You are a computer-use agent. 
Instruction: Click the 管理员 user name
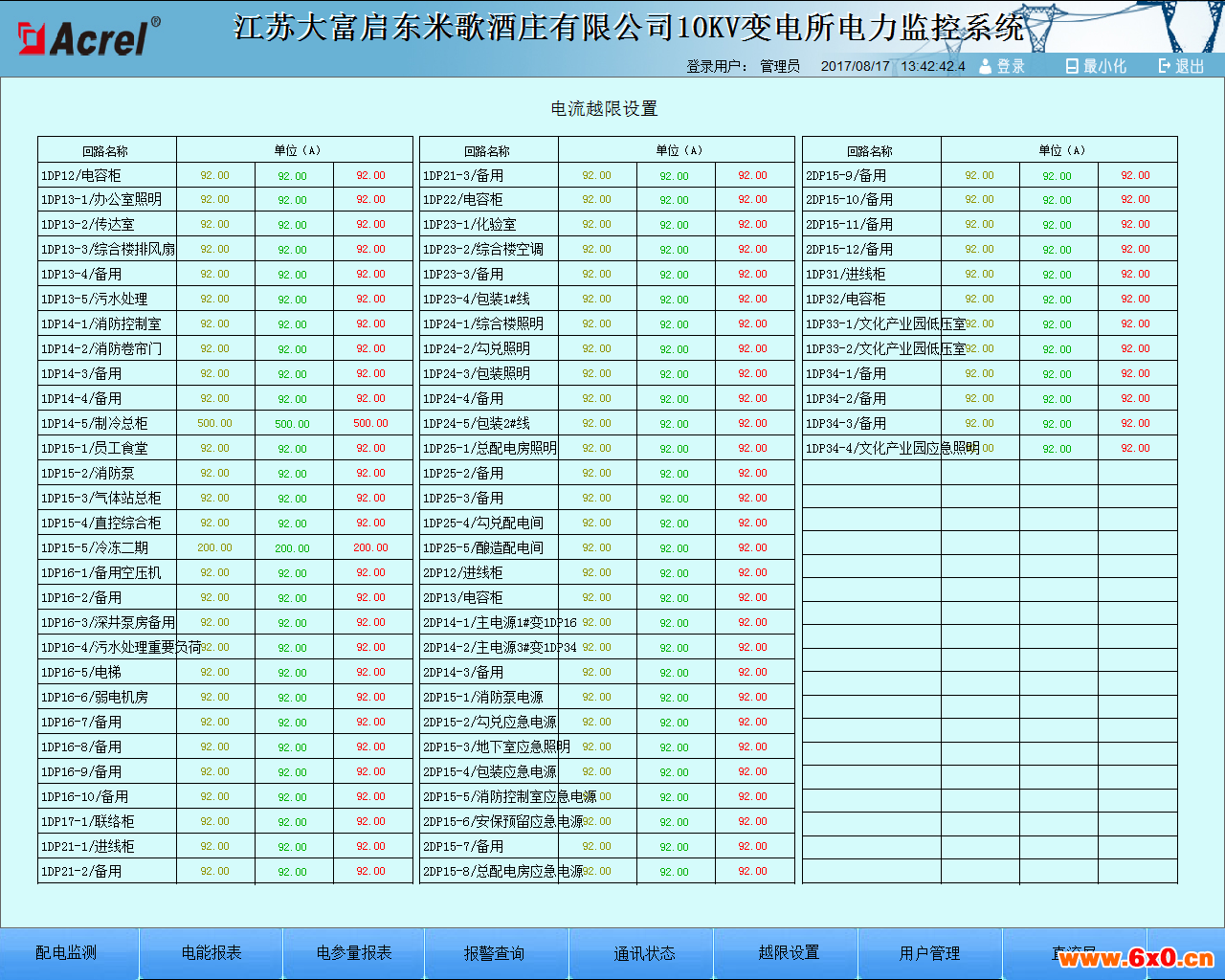[x=780, y=66]
